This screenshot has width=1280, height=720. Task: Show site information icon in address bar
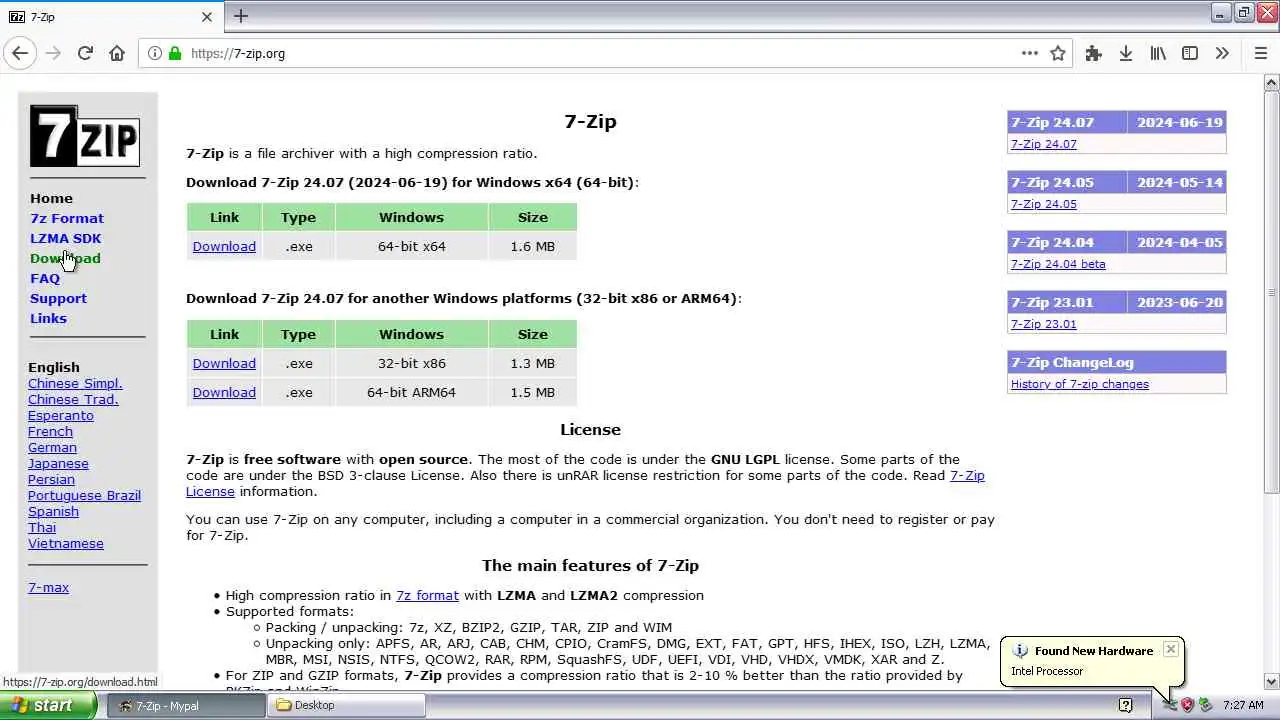[155, 53]
